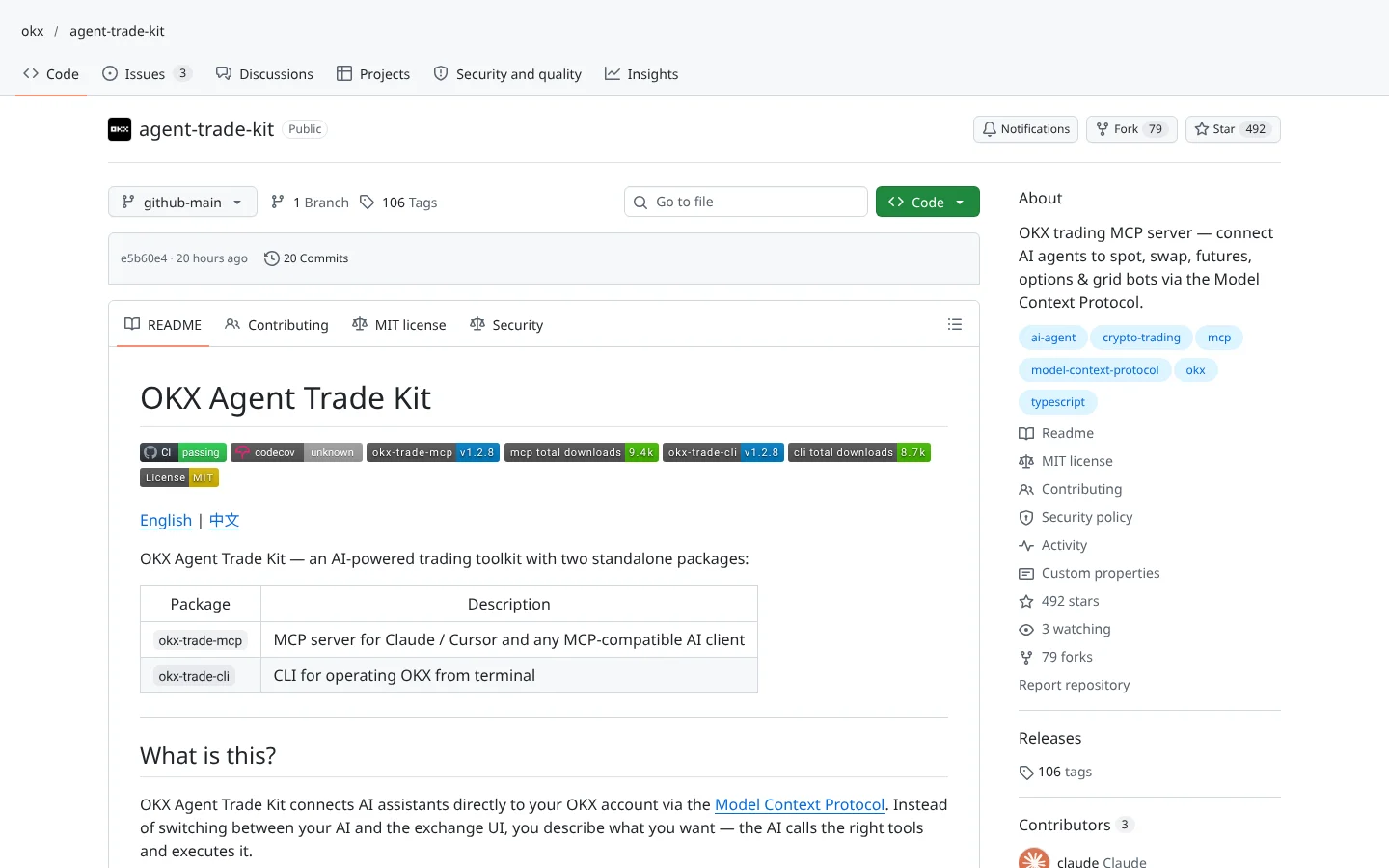Screen dimensions: 1389x868
Task: Switch README to 中文
Action: (224, 521)
